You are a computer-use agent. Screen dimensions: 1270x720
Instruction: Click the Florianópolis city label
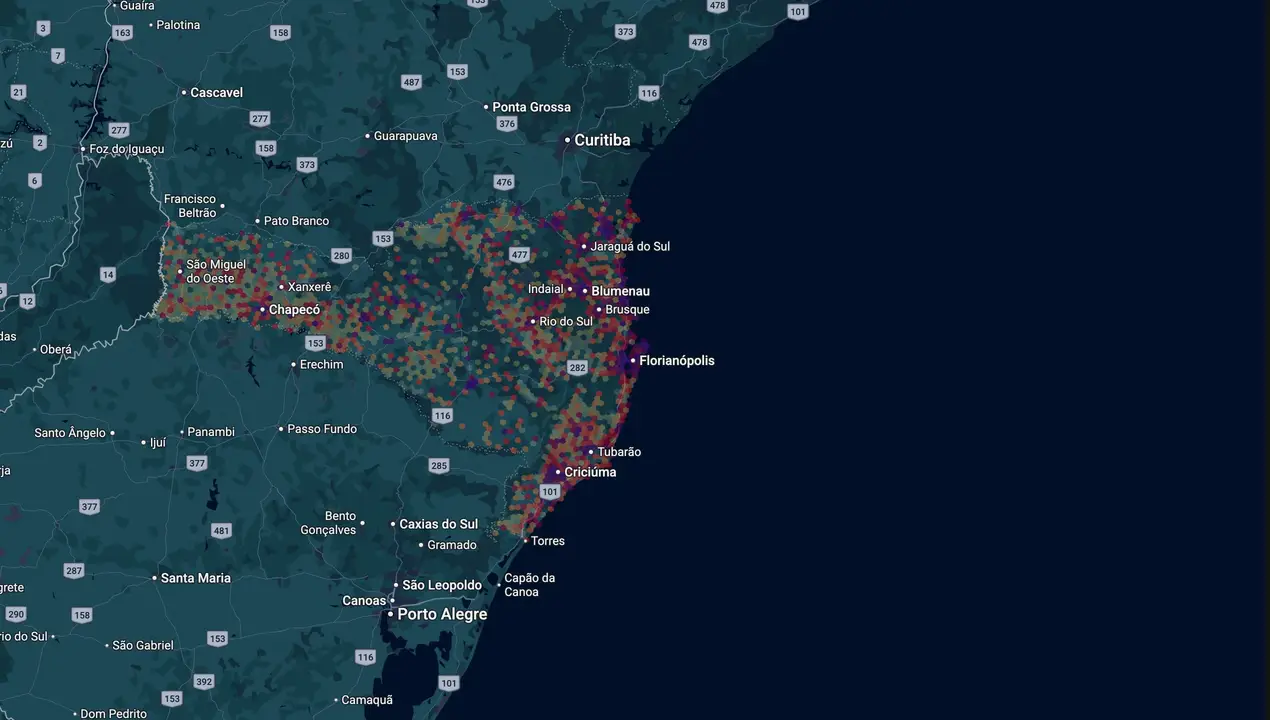pyautogui.click(x=677, y=360)
